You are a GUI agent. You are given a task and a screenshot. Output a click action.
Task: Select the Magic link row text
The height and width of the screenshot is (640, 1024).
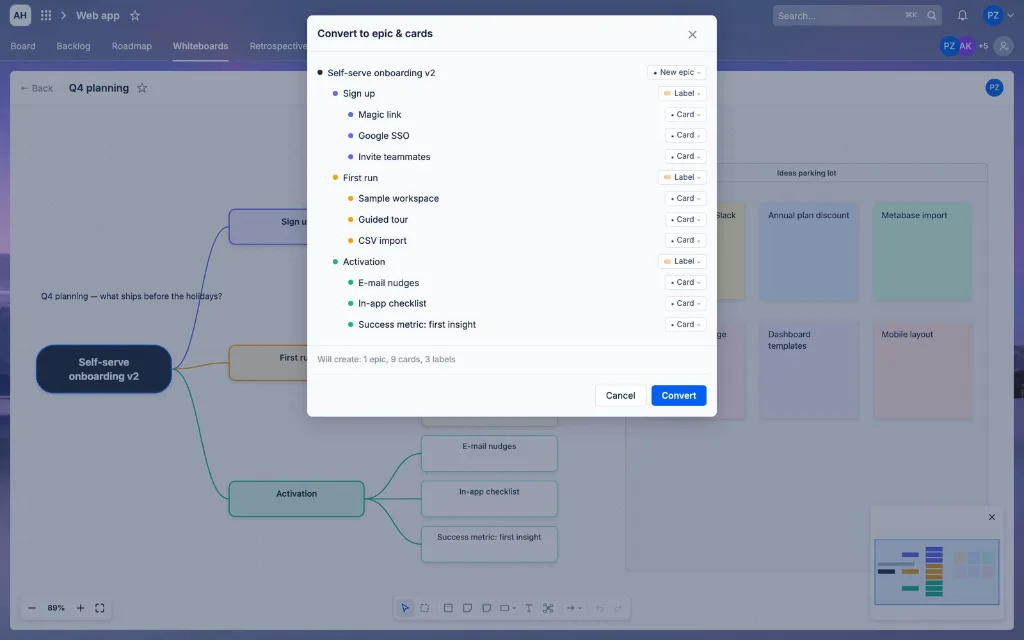point(379,114)
